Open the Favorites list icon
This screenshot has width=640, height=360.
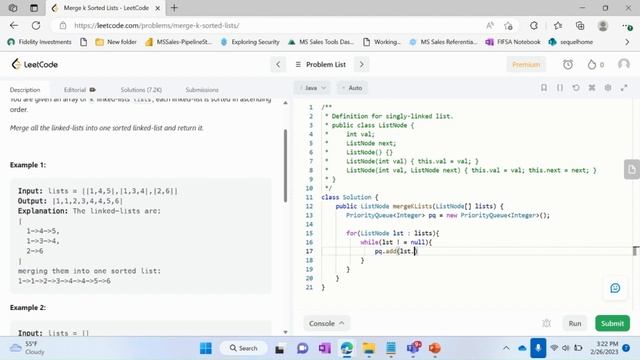click(x=558, y=25)
